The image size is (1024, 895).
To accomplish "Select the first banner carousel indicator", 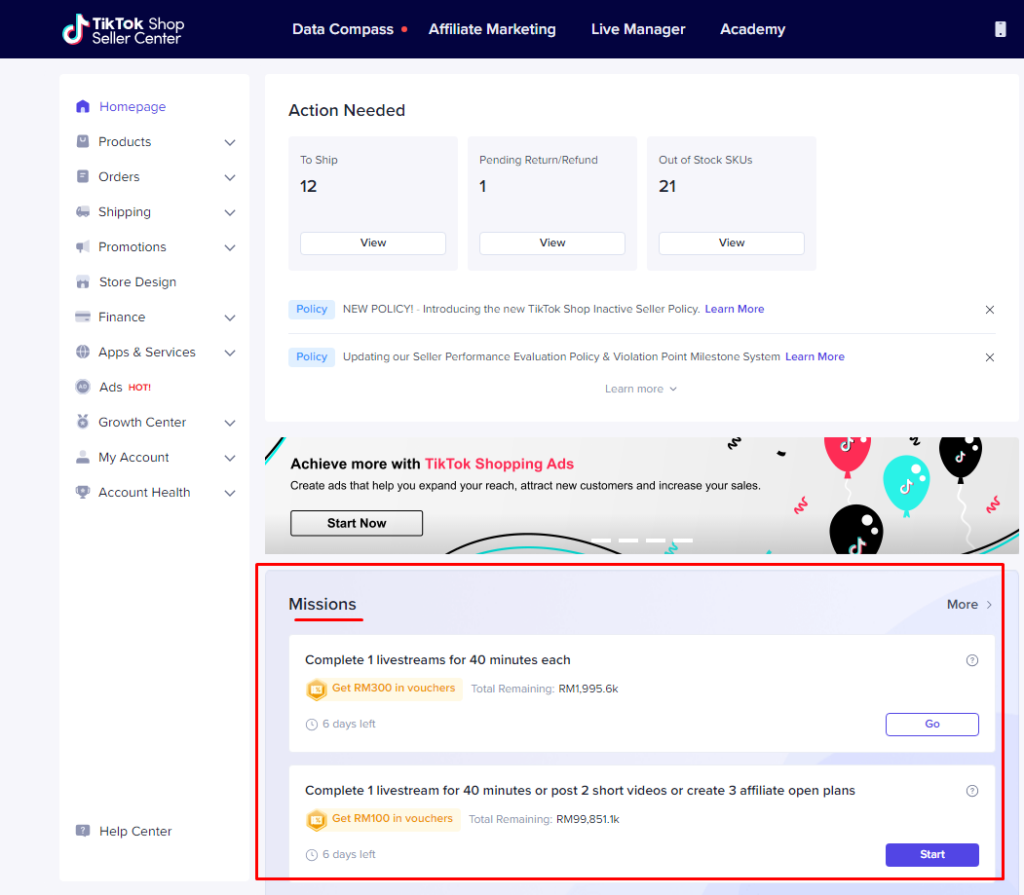I will [601, 540].
